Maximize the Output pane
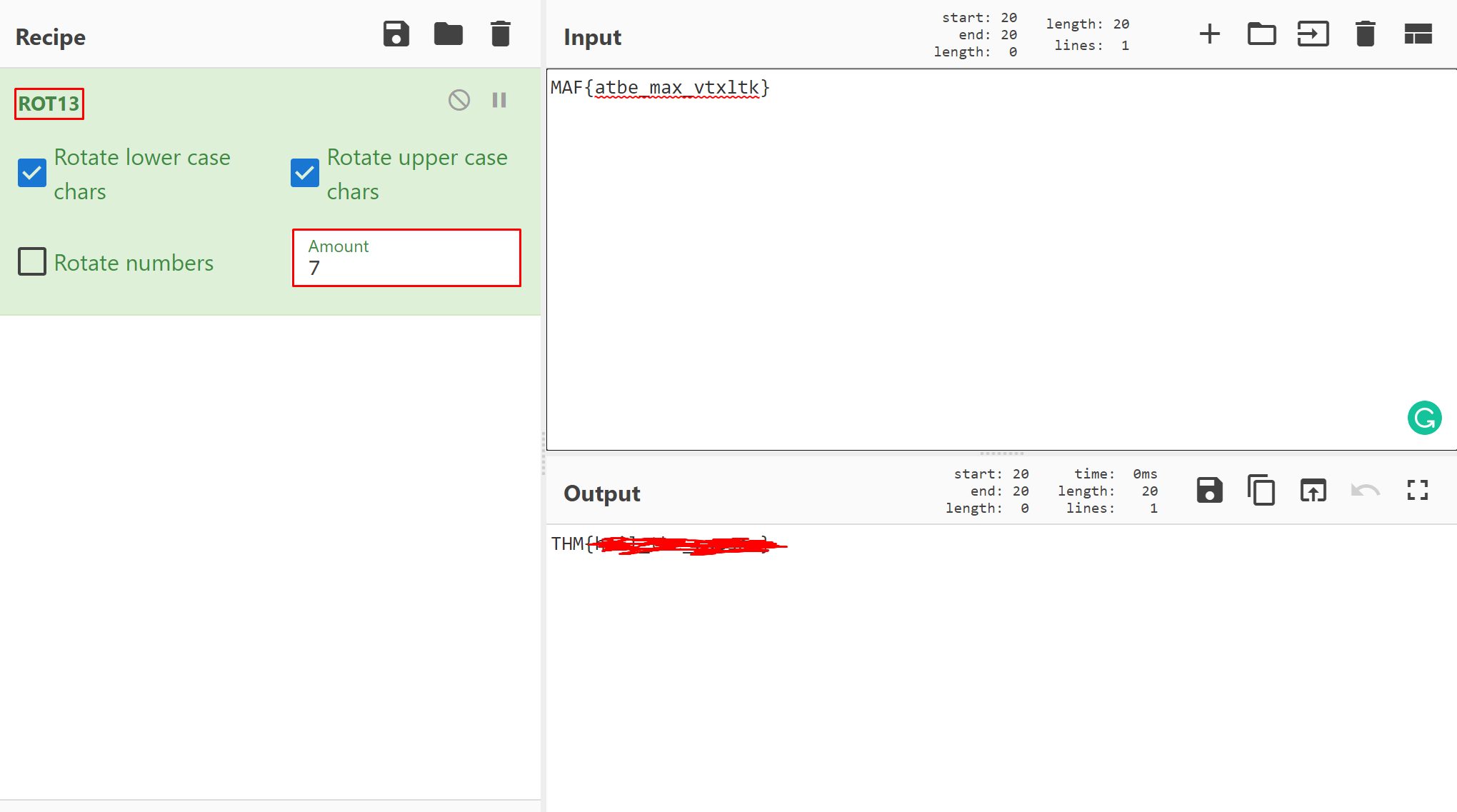This screenshot has width=1457, height=812. tap(1417, 490)
